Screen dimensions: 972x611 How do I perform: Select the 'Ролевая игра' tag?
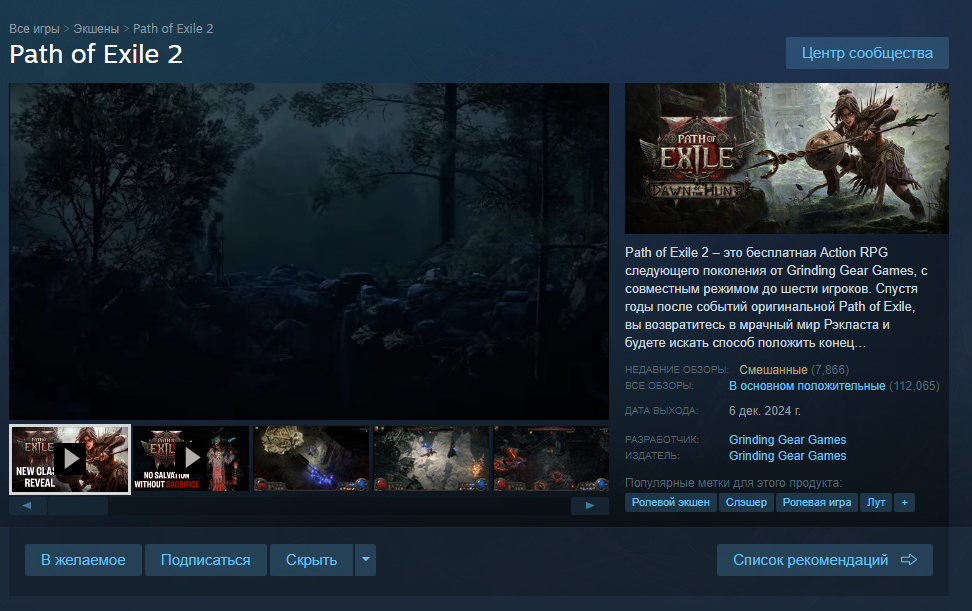(816, 503)
